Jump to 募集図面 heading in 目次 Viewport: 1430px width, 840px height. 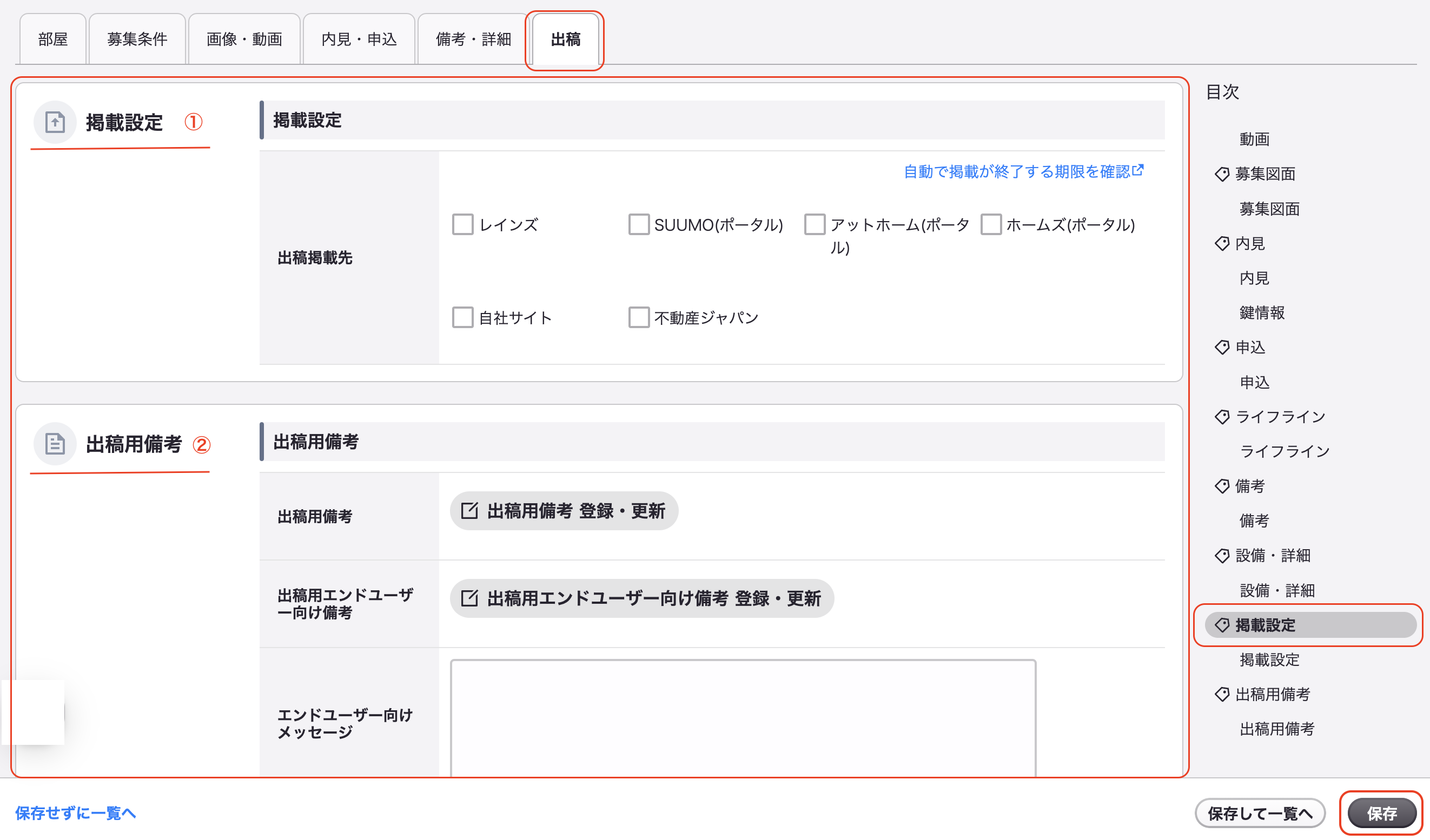(x=1265, y=174)
